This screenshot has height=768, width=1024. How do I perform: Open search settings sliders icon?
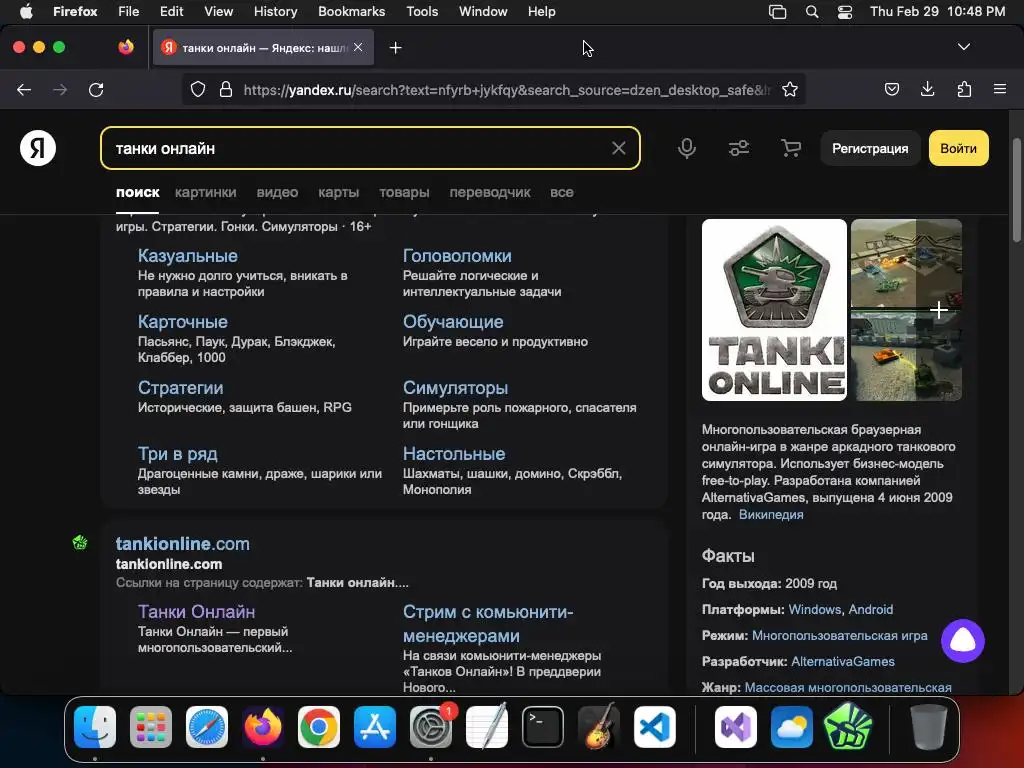click(739, 148)
